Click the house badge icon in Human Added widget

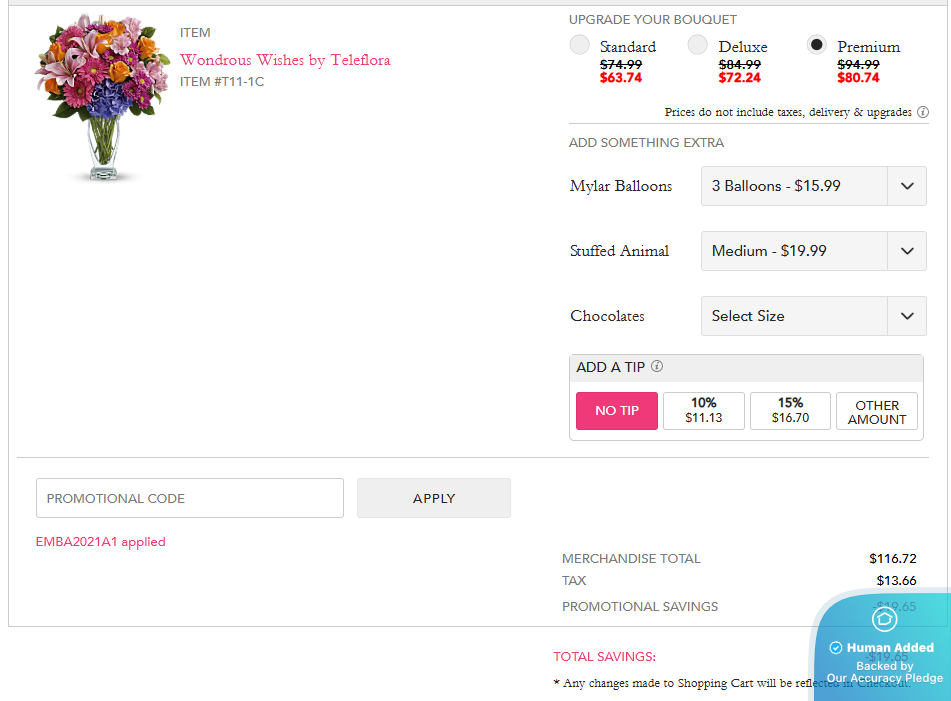884,620
